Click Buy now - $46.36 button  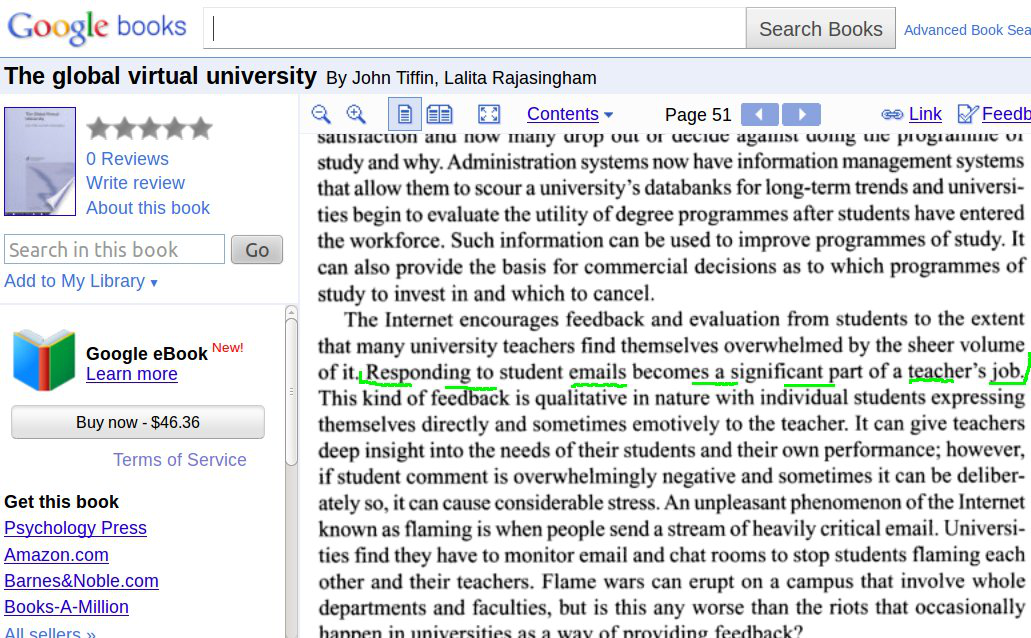(138, 422)
